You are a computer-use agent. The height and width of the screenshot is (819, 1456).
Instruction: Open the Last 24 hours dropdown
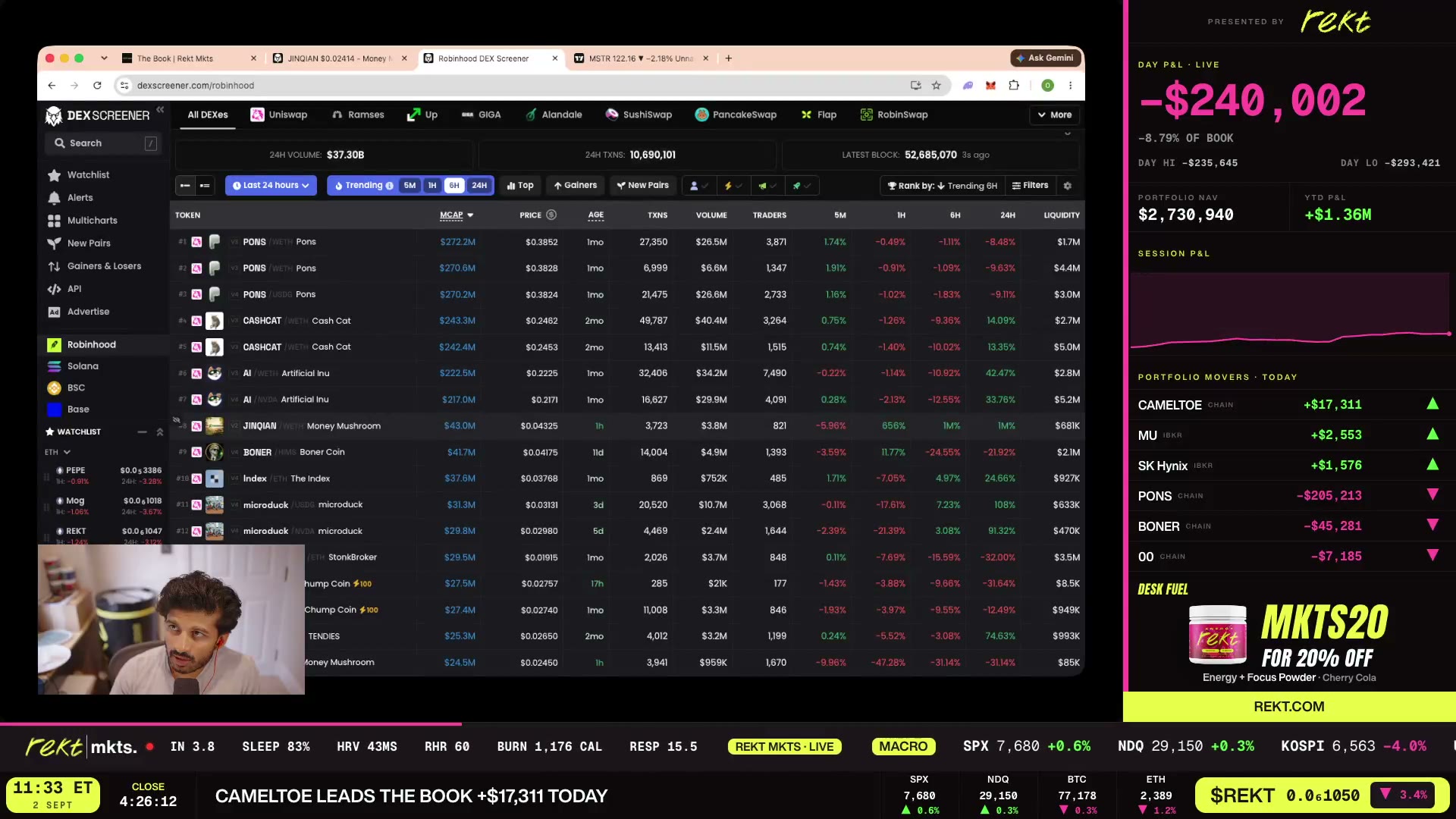[271, 186]
